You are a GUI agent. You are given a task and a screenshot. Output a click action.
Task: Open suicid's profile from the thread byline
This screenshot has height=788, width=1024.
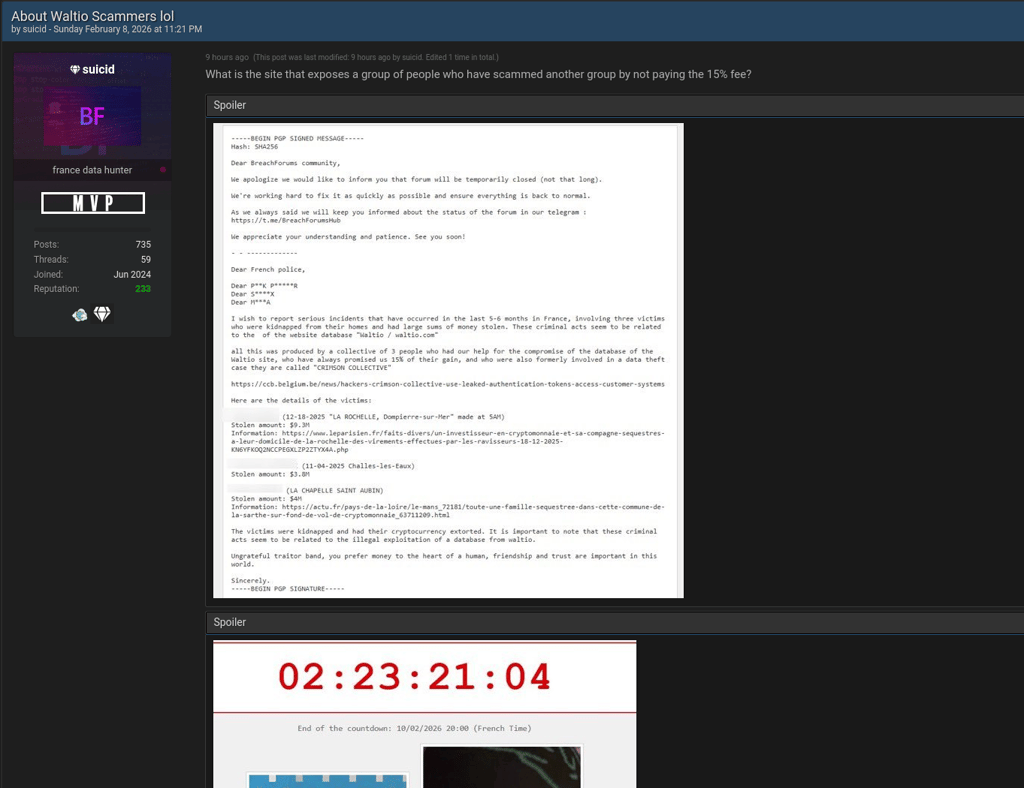35,29
